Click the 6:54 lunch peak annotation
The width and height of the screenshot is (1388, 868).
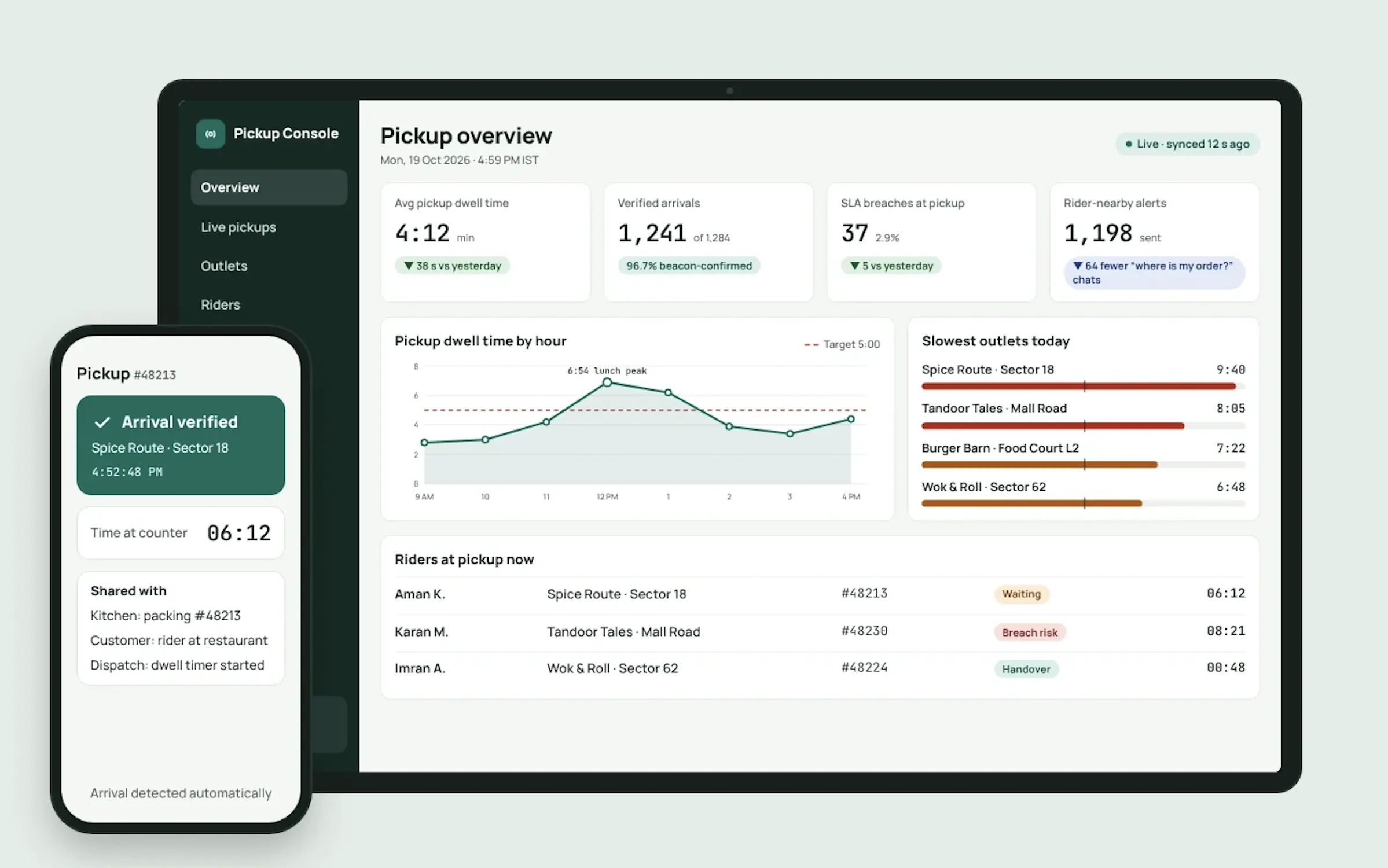click(x=607, y=370)
